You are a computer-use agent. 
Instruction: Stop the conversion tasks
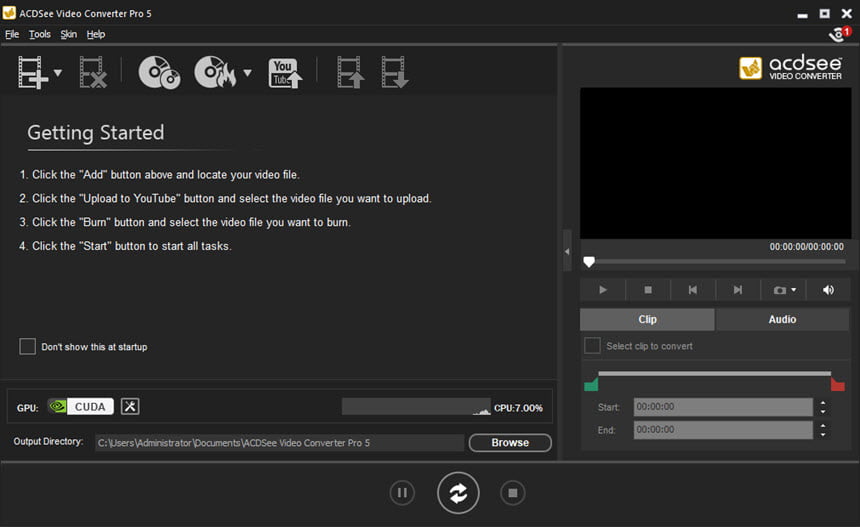coord(512,492)
